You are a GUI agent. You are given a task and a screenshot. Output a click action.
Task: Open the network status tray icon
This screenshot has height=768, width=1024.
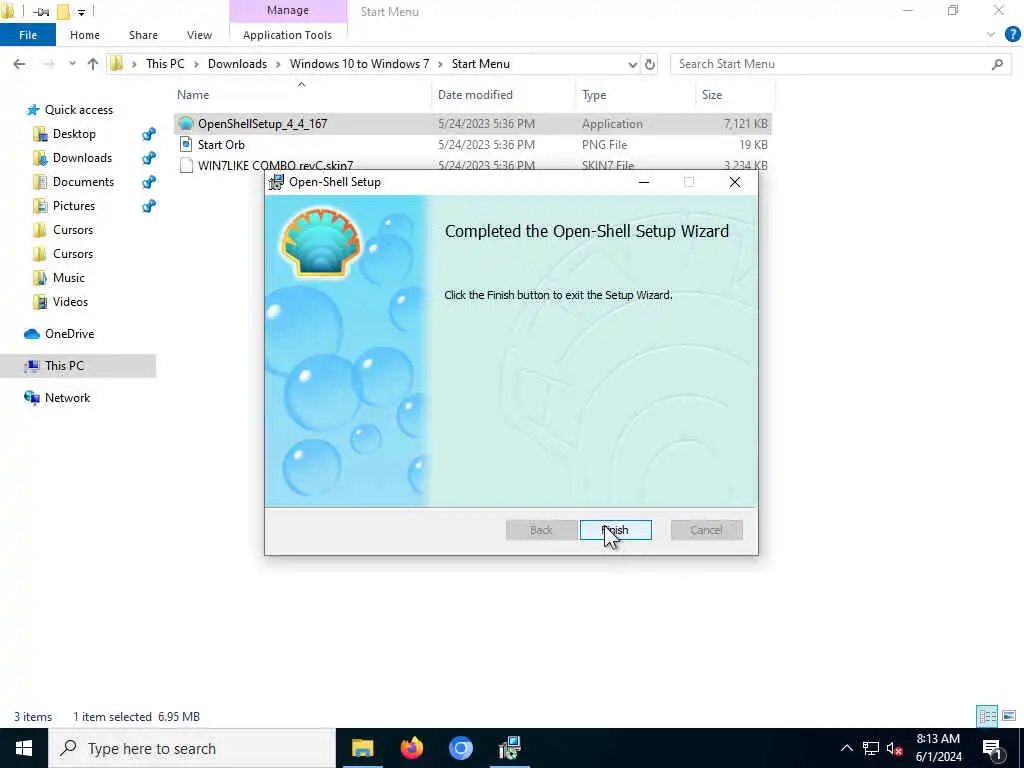pyautogui.click(x=871, y=748)
